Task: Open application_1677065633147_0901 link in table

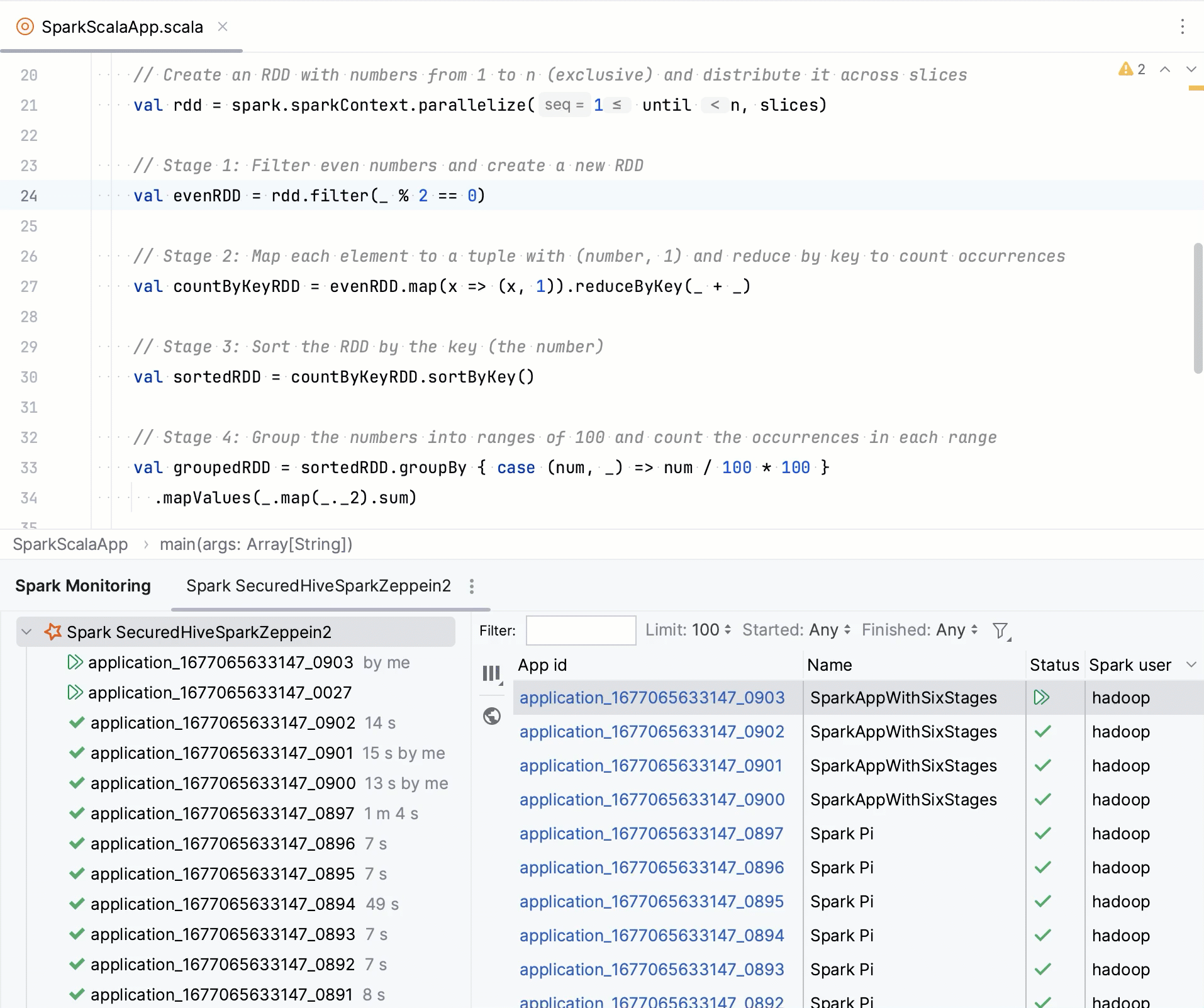Action: point(651,766)
